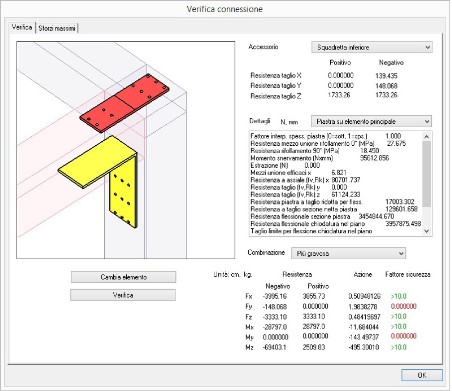
Task: Open the Accessorio dropdown Squadretta inferiore
Action: tap(372, 47)
